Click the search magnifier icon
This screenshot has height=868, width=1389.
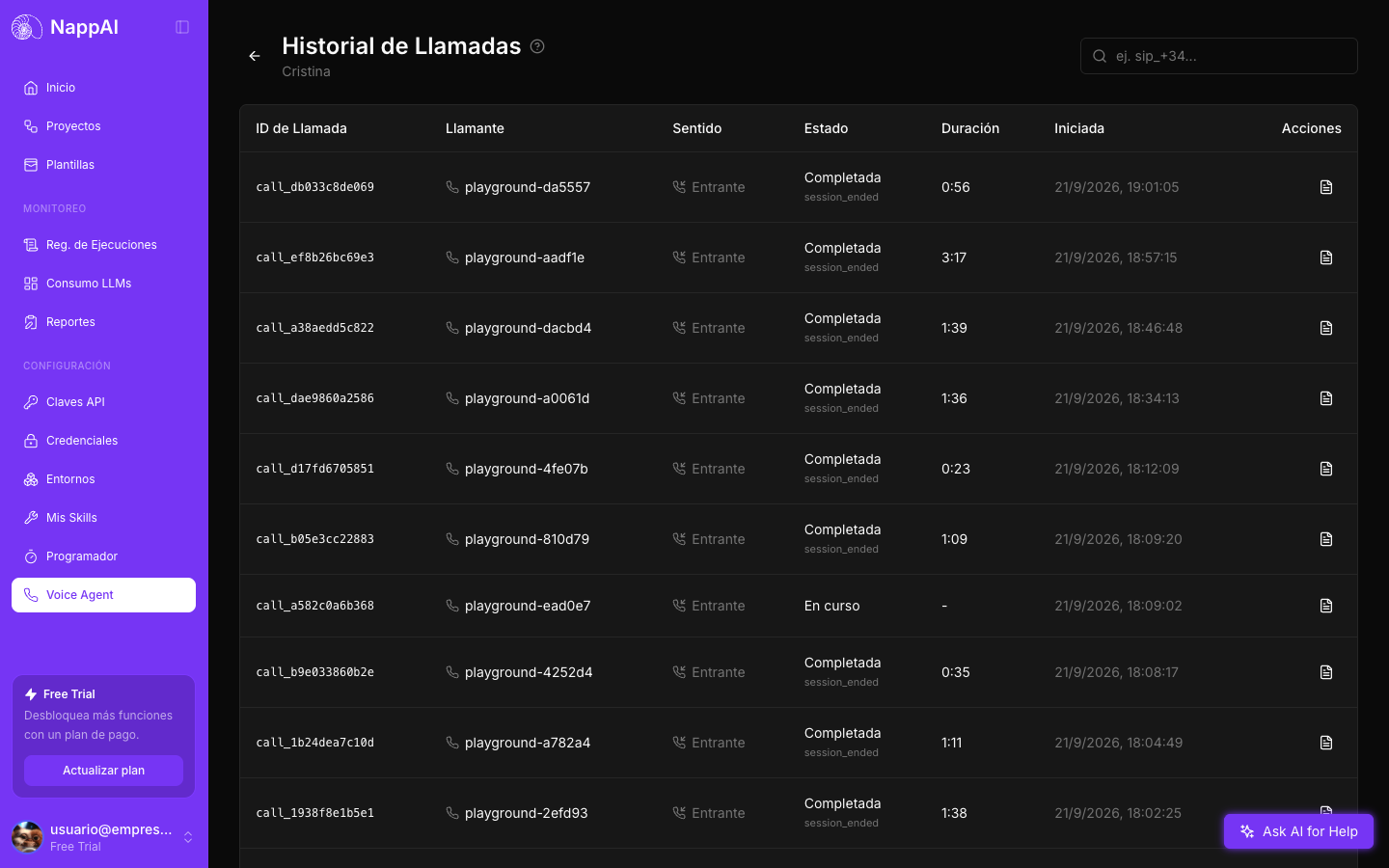point(1100,56)
